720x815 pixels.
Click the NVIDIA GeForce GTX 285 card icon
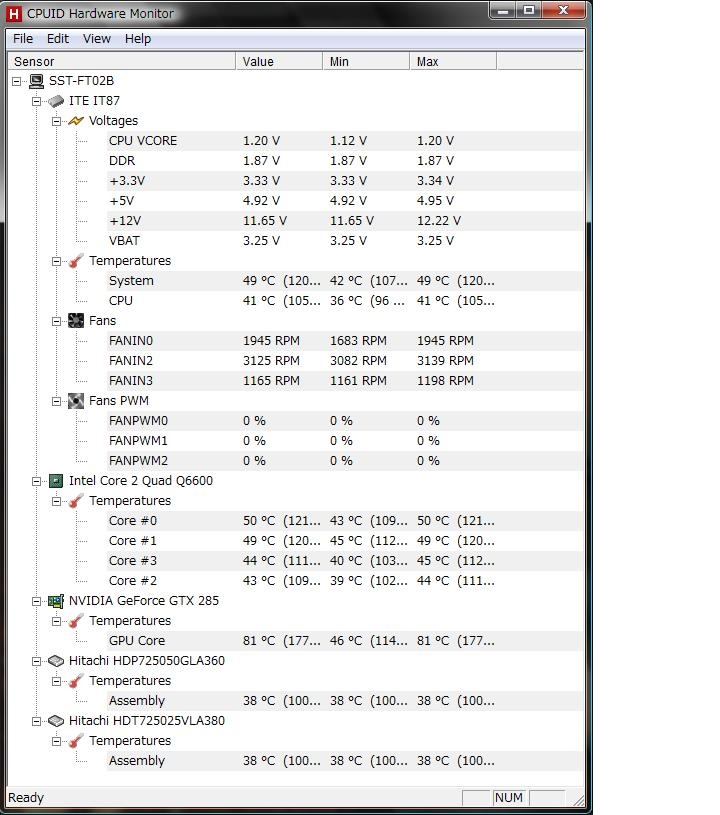point(56,601)
